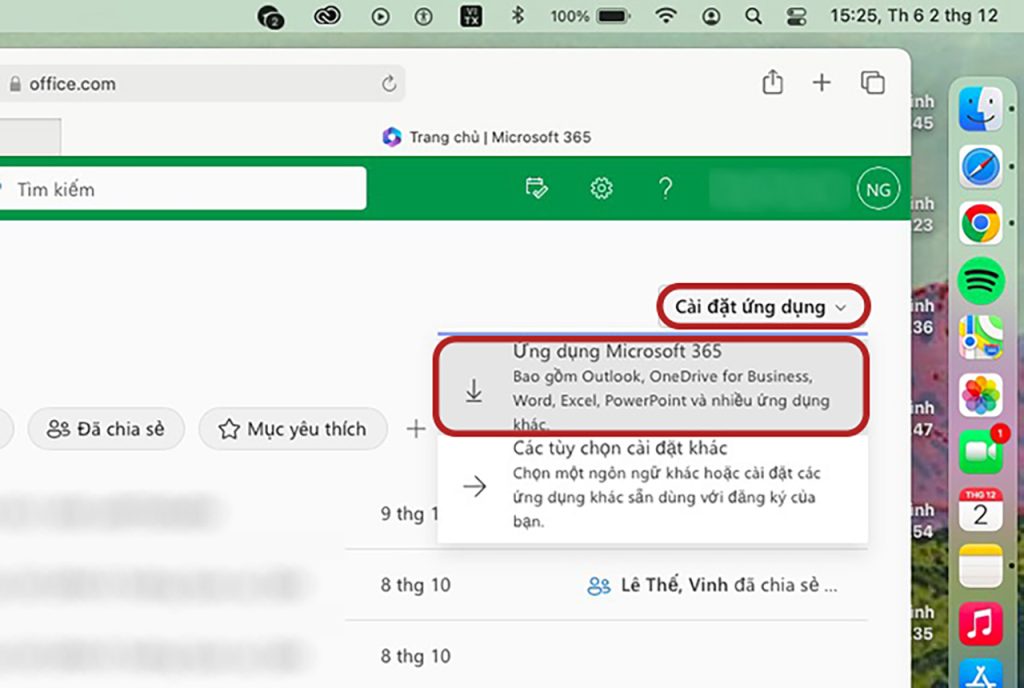The width and height of the screenshot is (1024, 688).
Task: Reload the office.com page
Action: coord(389,84)
